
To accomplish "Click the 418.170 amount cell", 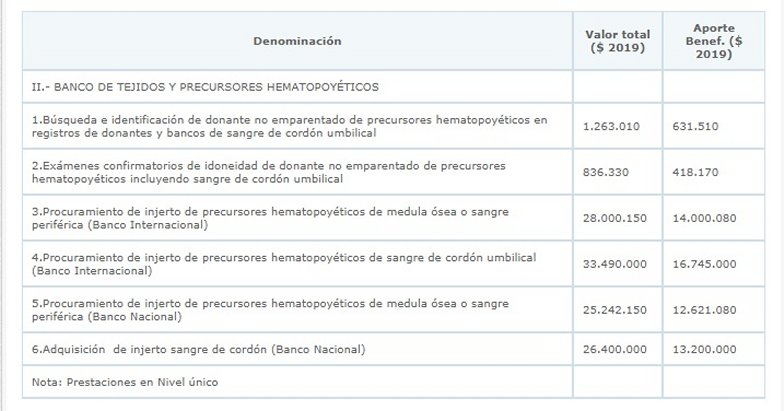I will [699, 172].
